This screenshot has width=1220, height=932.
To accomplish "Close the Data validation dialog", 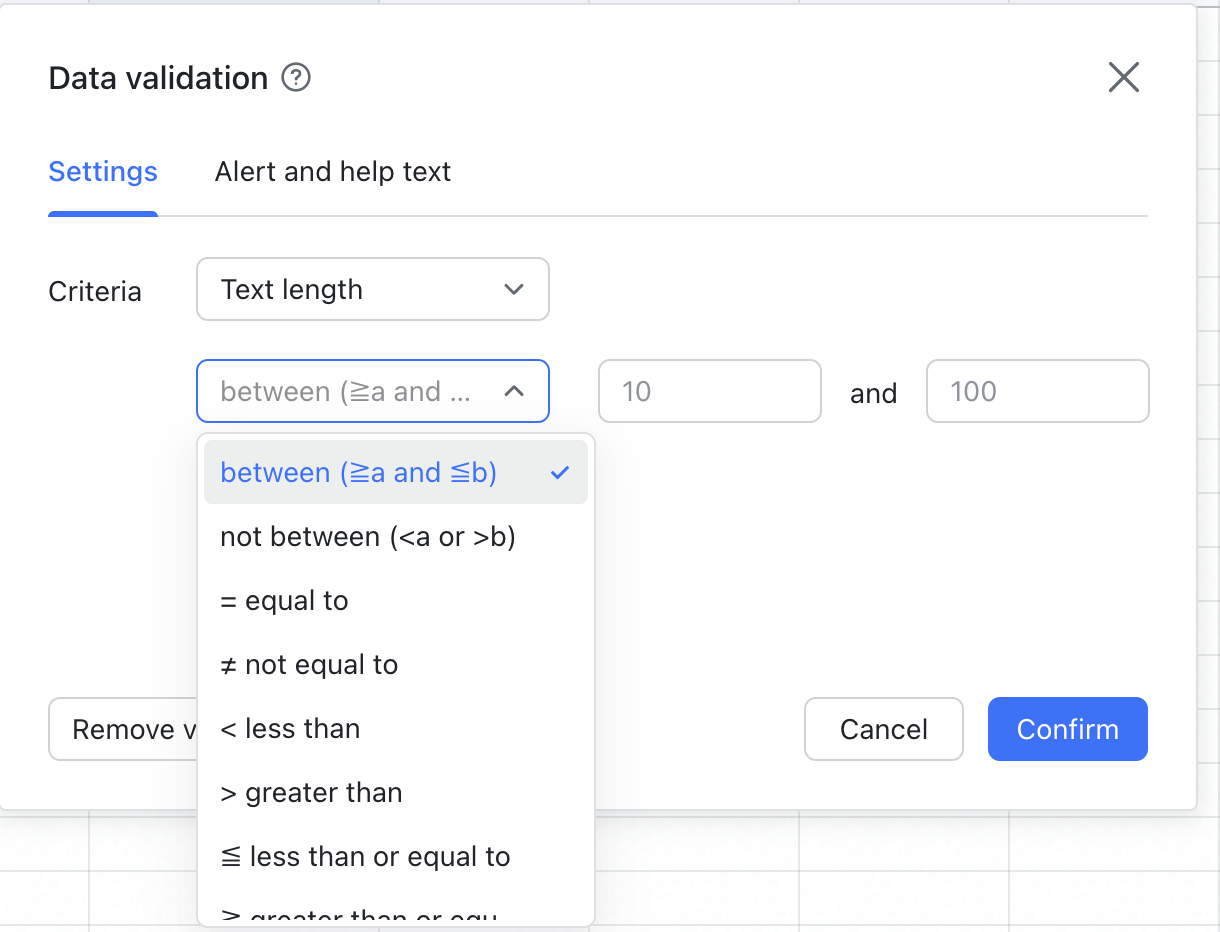I will click(1123, 77).
